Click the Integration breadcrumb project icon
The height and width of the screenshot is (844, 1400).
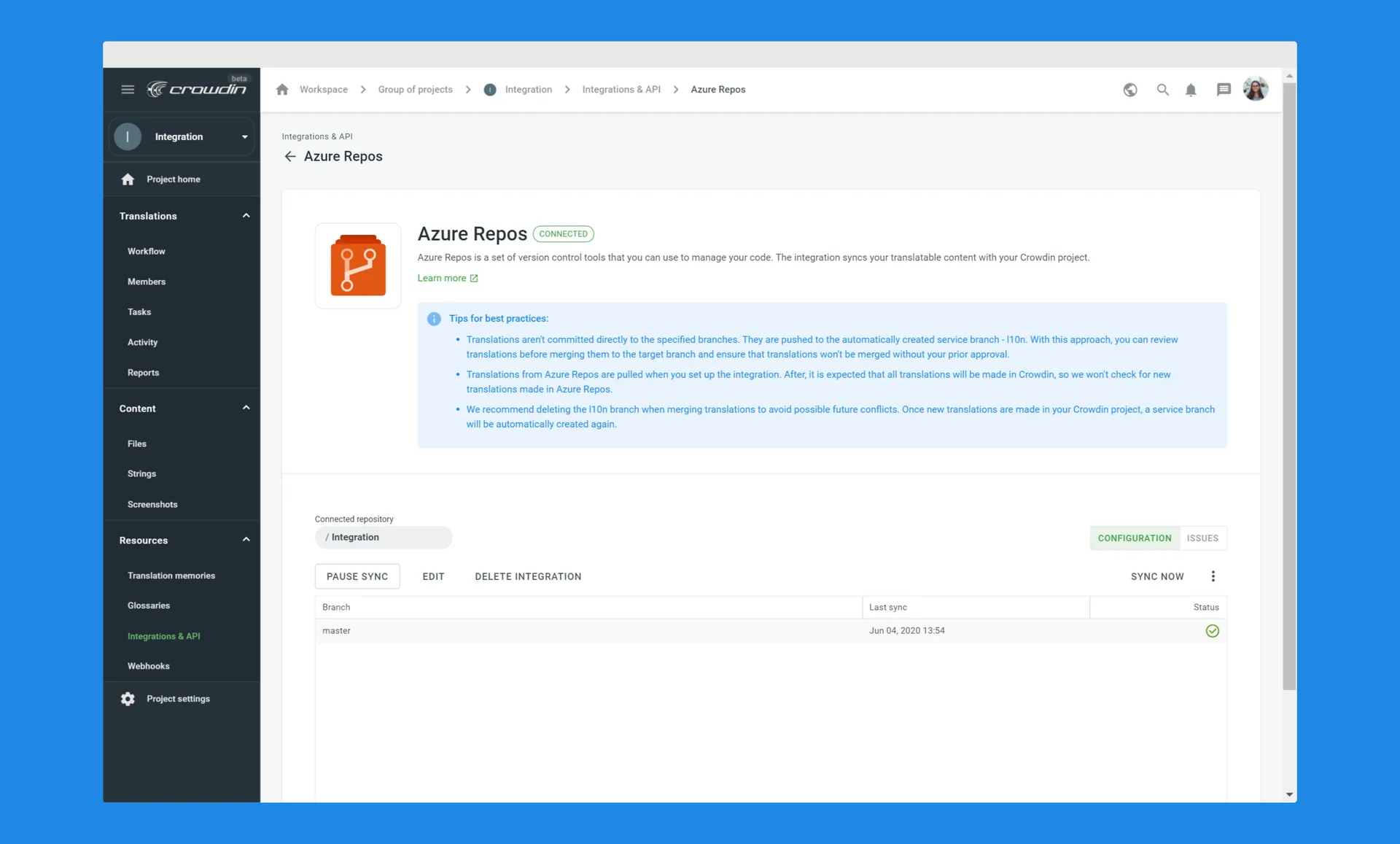click(x=490, y=90)
